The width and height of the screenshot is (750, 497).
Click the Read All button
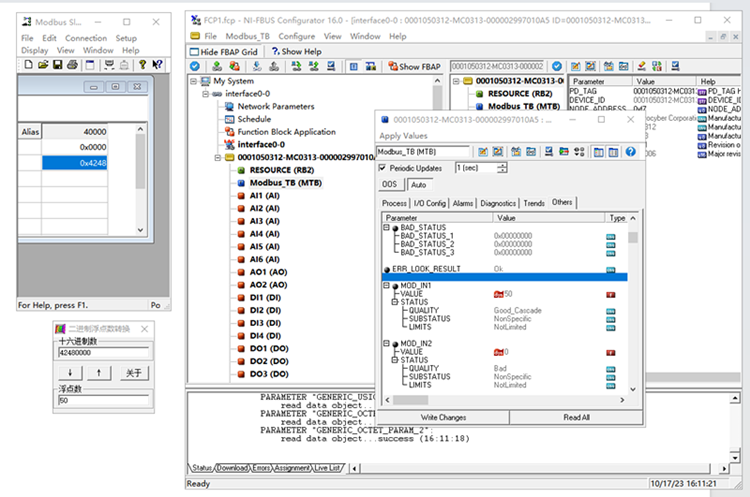pos(576,418)
